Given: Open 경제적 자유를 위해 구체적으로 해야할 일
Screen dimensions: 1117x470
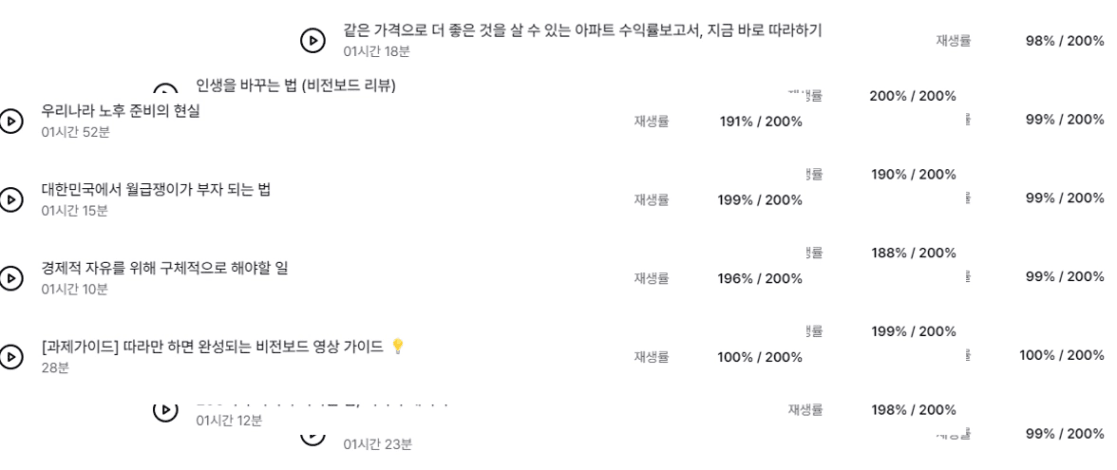Looking at the screenshot, I should pyautogui.click(x=165, y=268).
